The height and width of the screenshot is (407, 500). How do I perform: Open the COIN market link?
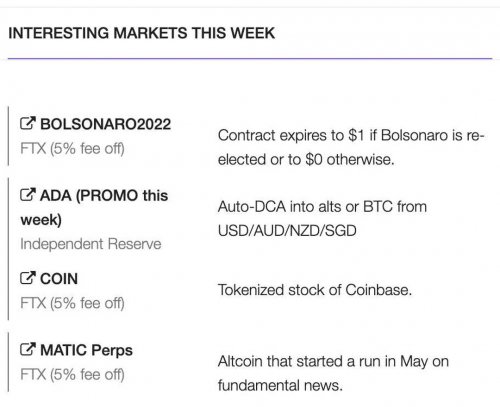tap(59, 279)
